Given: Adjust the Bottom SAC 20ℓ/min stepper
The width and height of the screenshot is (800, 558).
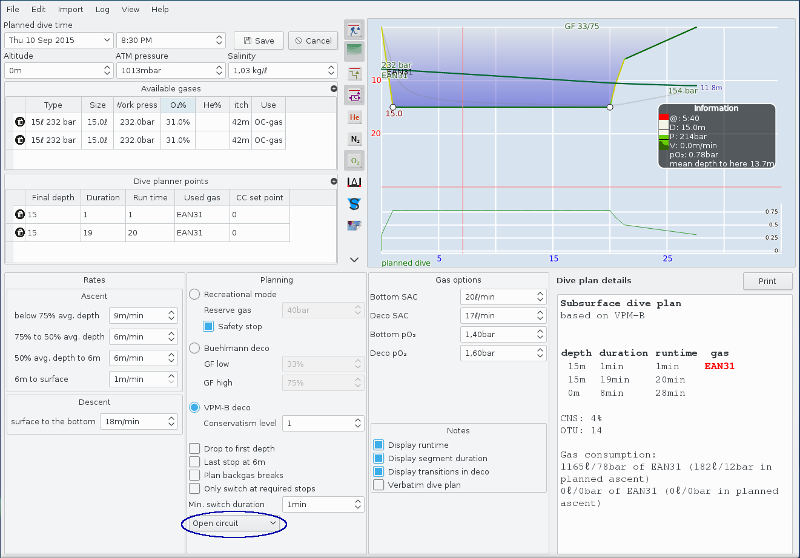Looking at the screenshot, I should coord(540,296).
